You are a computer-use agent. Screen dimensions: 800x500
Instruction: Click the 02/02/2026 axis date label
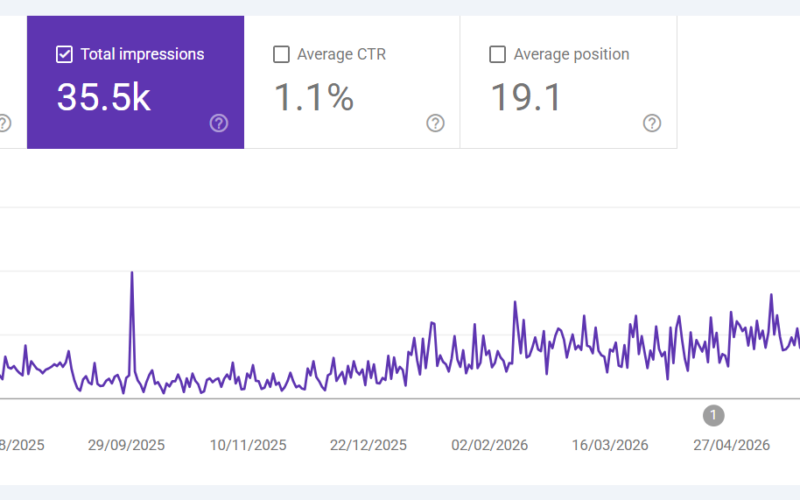(489, 445)
